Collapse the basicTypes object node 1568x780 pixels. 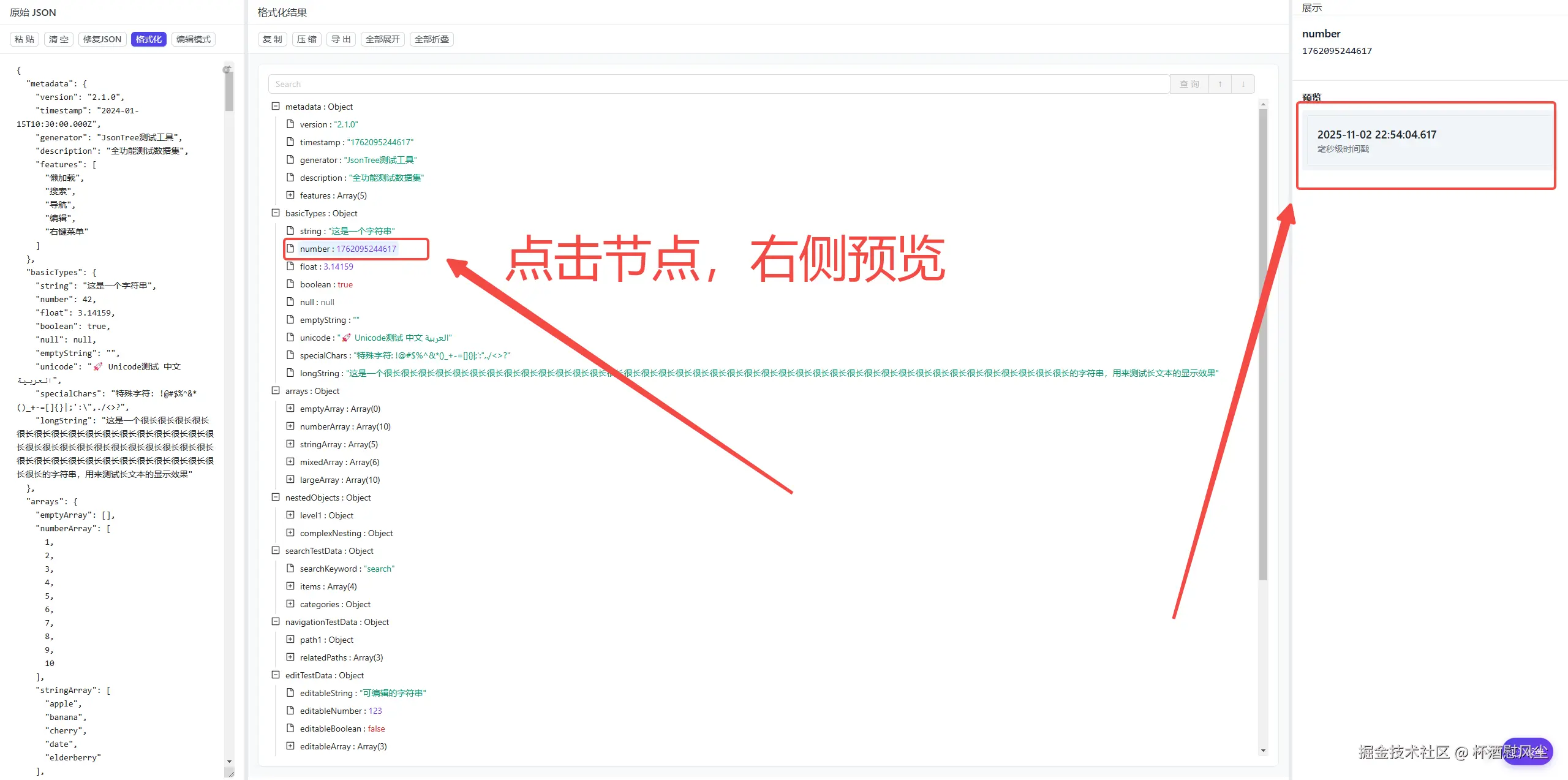click(276, 213)
